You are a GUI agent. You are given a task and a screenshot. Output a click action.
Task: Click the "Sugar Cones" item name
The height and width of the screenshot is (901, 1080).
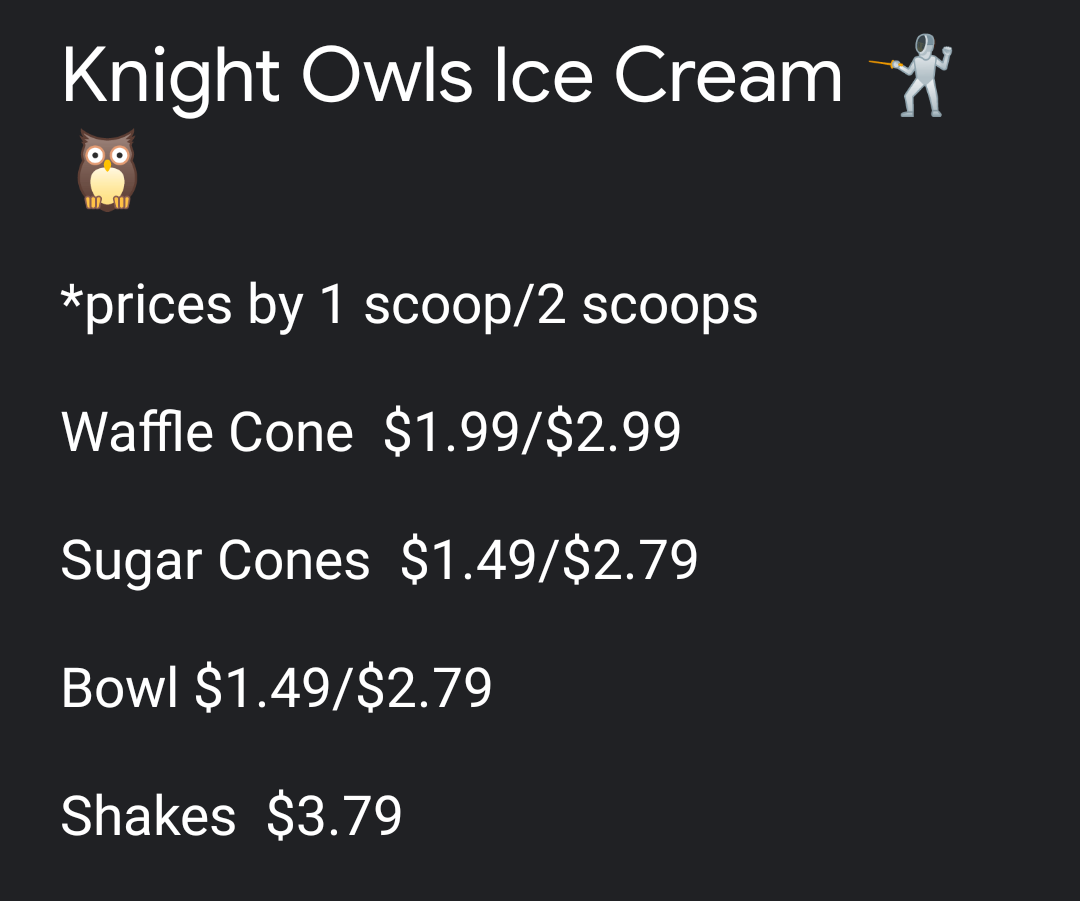(215, 560)
